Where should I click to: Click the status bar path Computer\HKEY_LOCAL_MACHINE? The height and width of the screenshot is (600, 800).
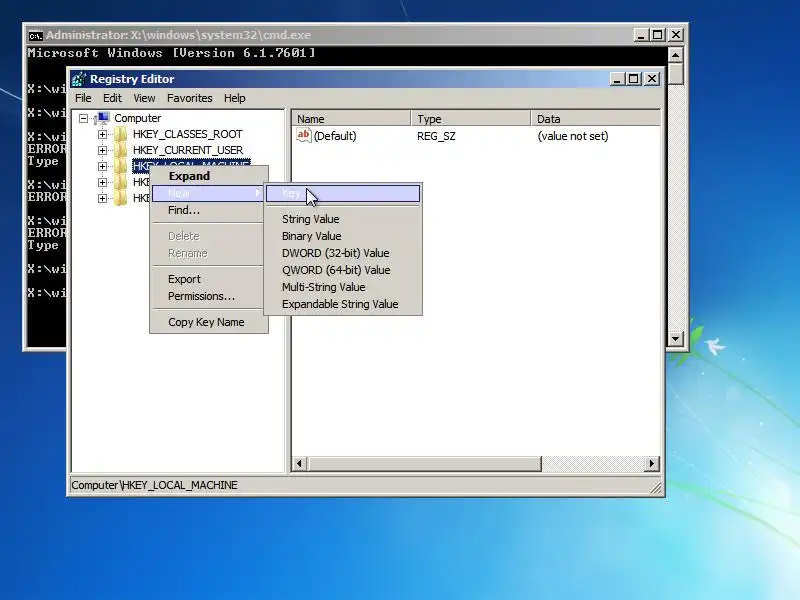coord(155,485)
